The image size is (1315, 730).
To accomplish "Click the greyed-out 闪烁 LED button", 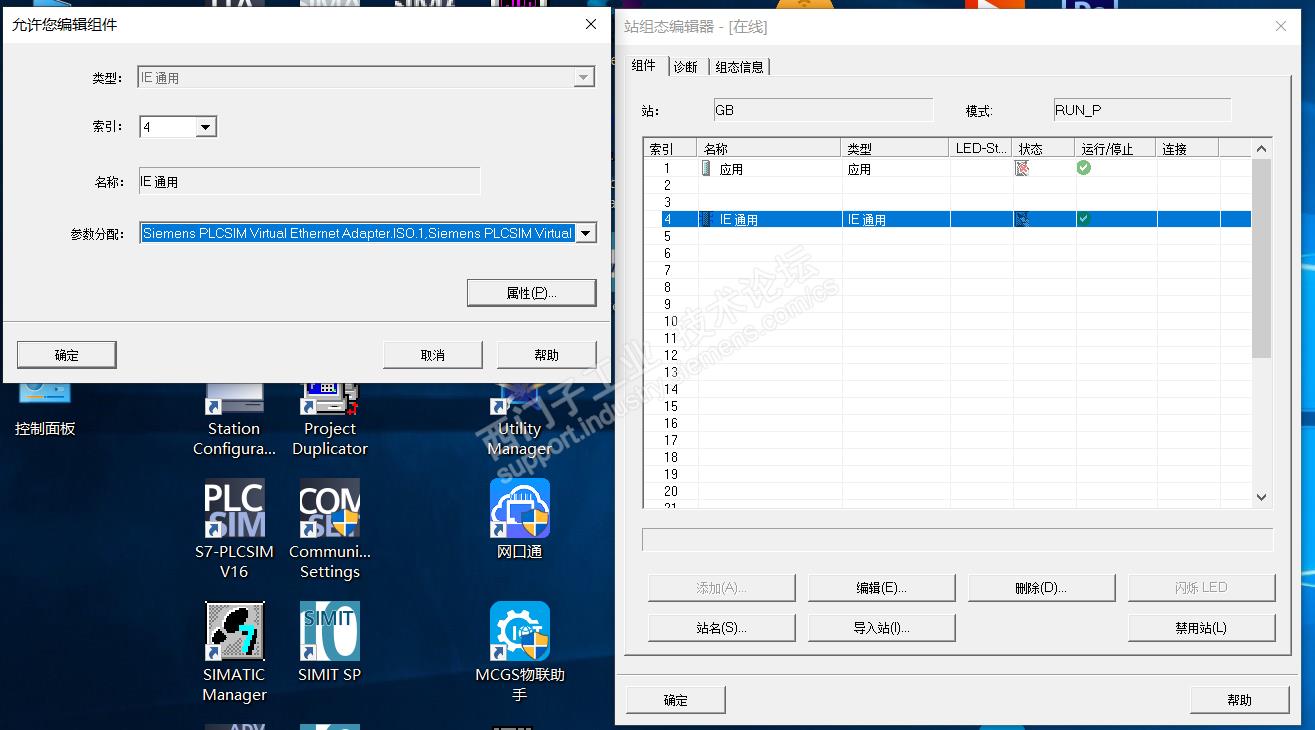I will [1201, 588].
